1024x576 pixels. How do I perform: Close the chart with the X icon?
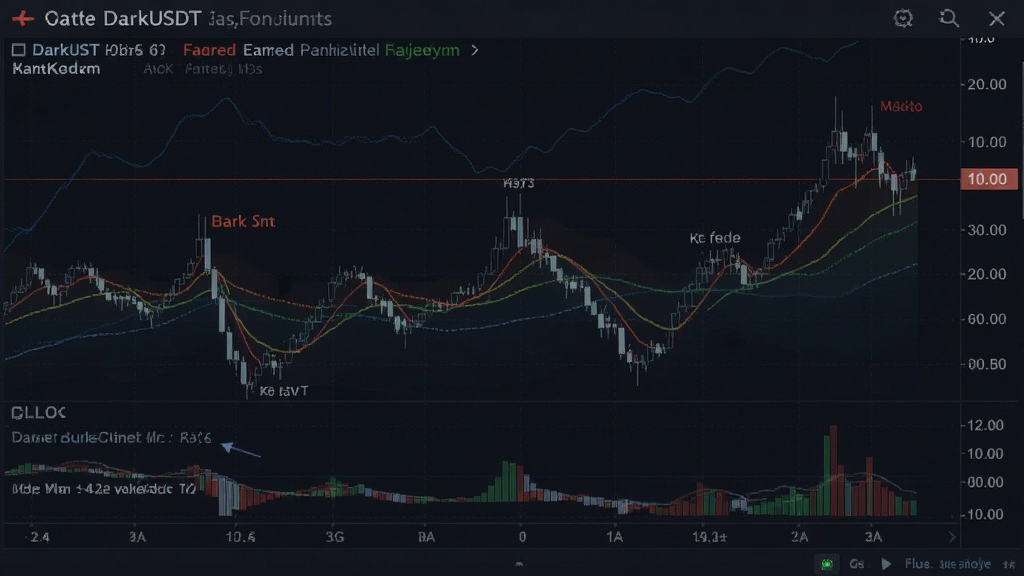[997, 18]
